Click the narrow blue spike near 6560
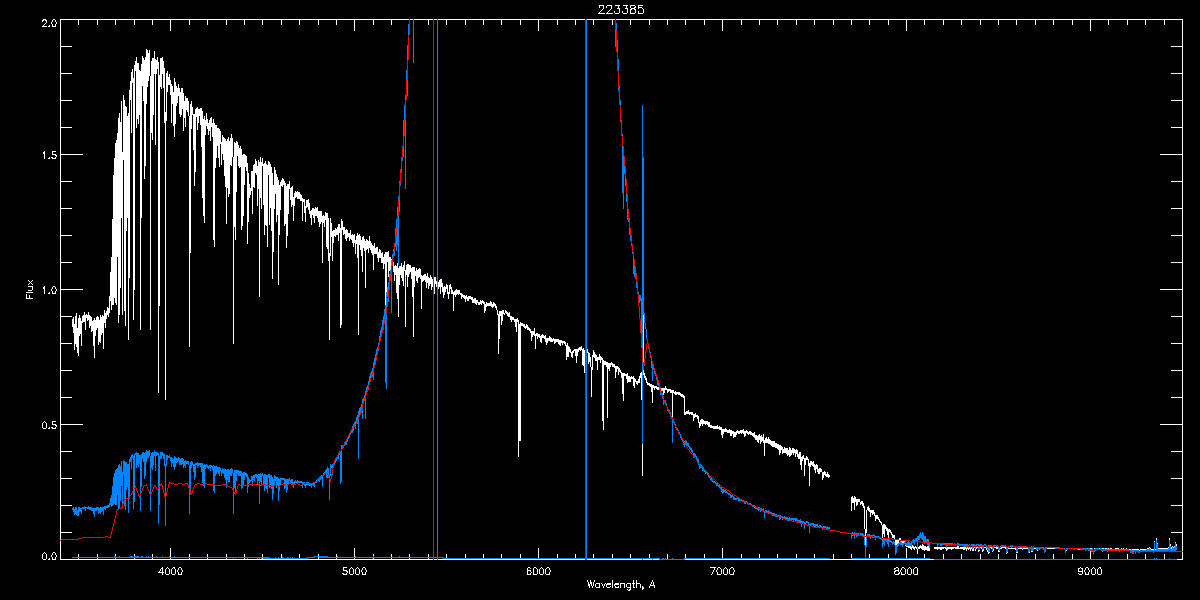 click(x=642, y=150)
